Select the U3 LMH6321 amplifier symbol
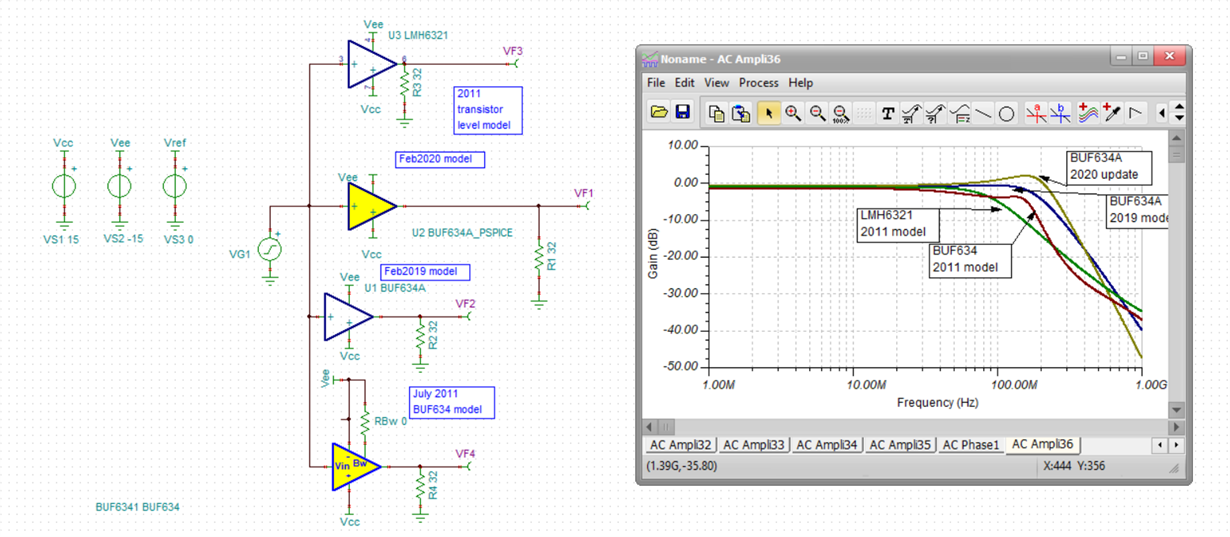Screen dimensions: 1230x537 (371, 63)
